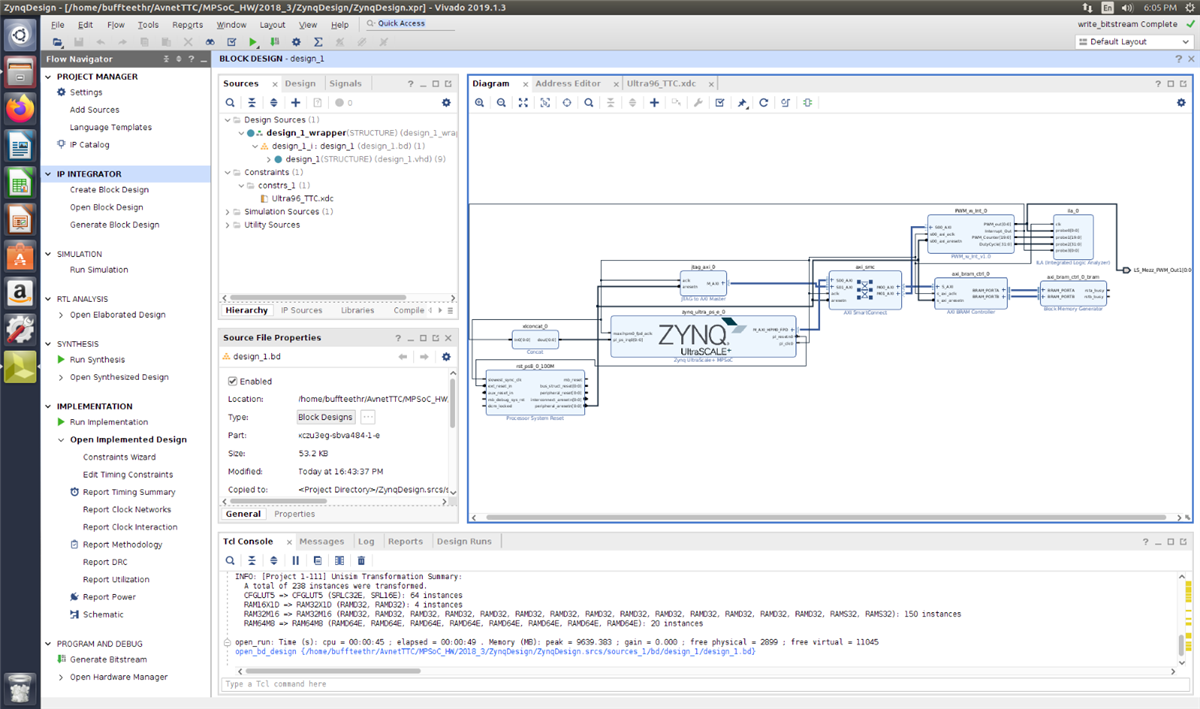Open the Reports menu
Image resolution: width=1200 pixels, height=709 pixels.
[187, 24]
